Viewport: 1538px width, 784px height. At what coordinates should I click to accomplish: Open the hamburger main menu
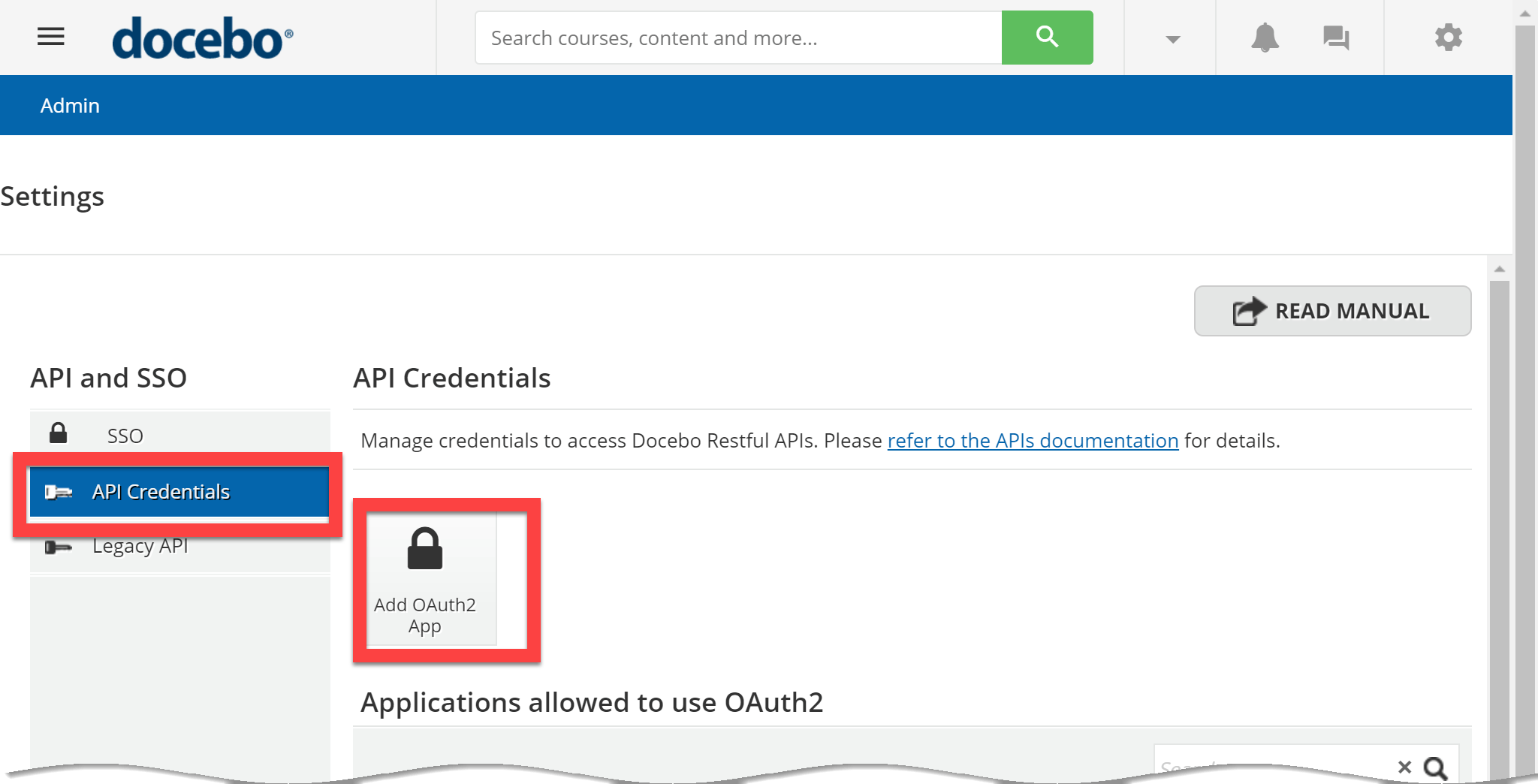pos(51,37)
